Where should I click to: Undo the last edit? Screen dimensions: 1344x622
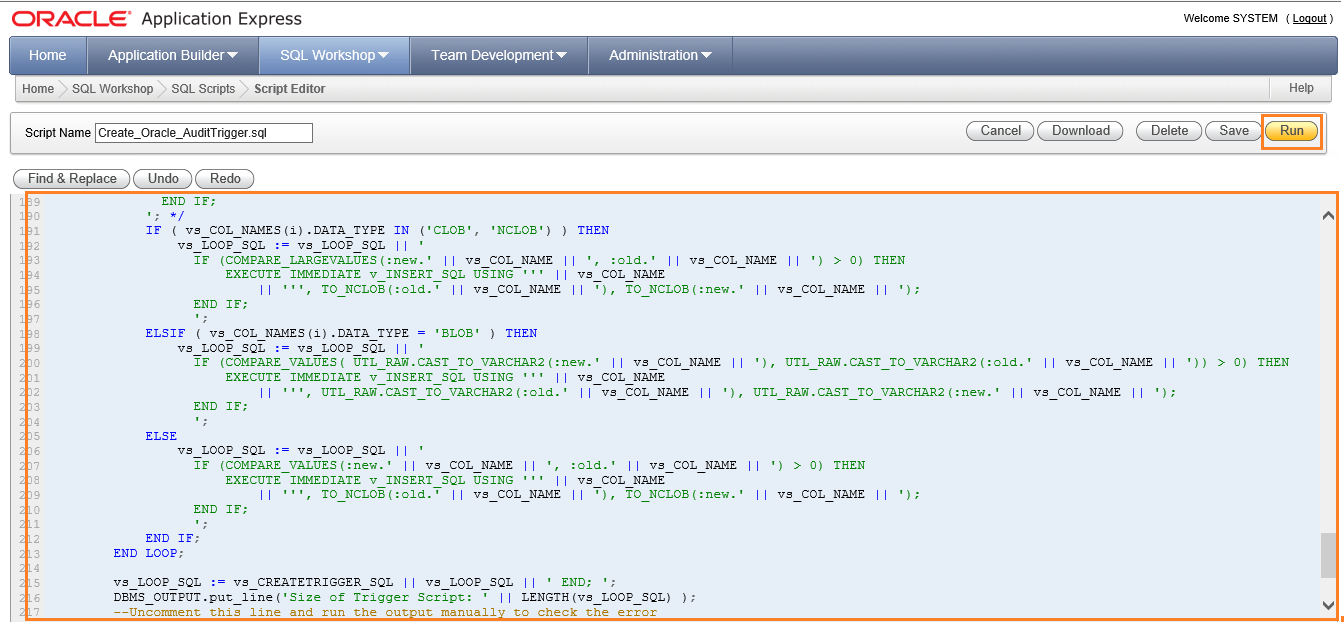(x=163, y=179)
